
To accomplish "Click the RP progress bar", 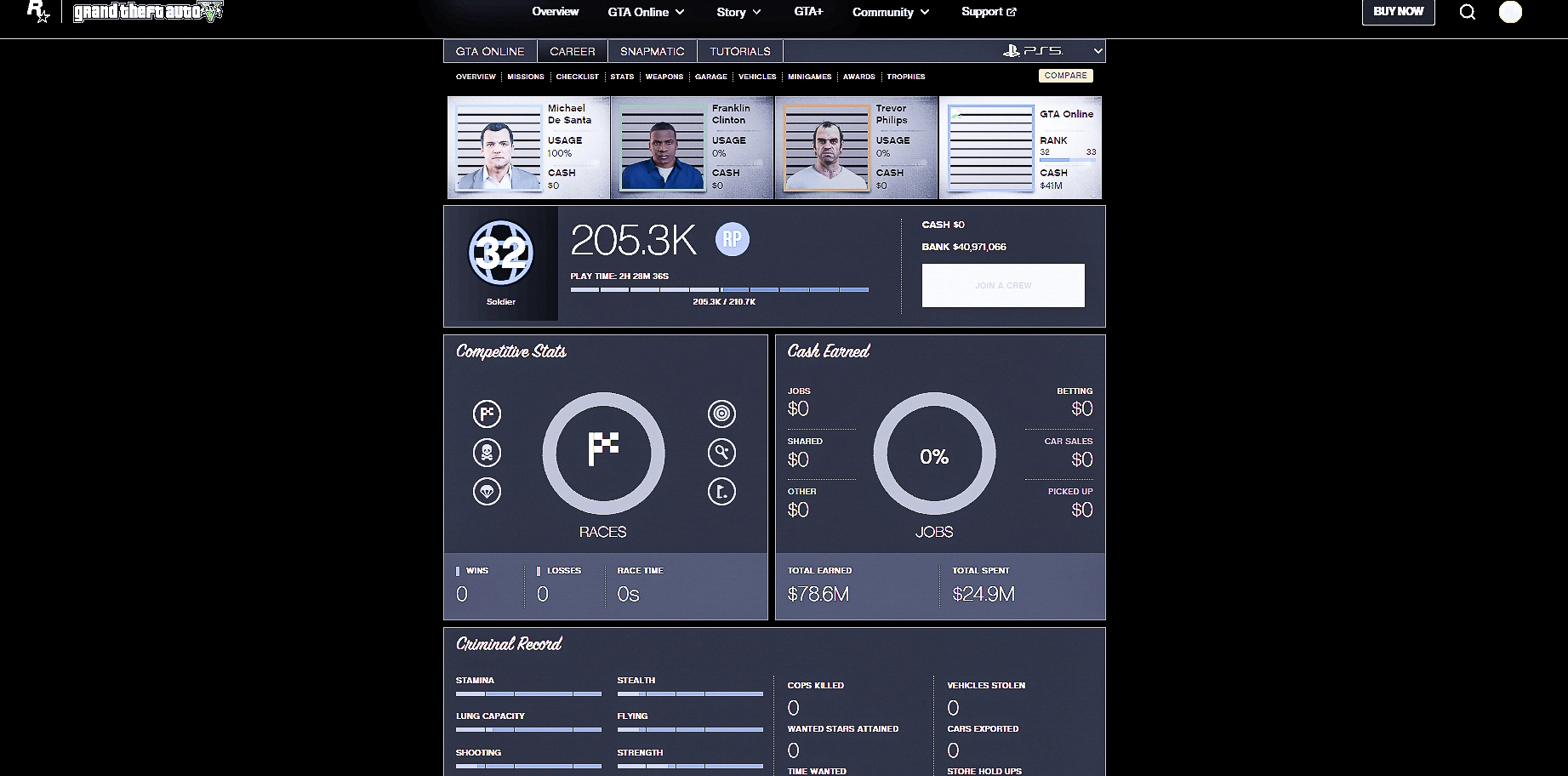I will [719, 290].
